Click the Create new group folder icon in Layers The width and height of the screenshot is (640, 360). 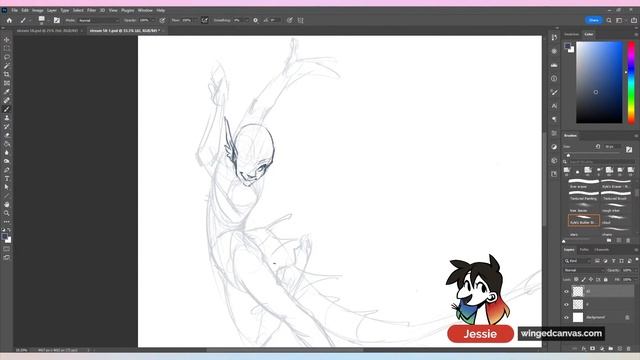point(611,349)
